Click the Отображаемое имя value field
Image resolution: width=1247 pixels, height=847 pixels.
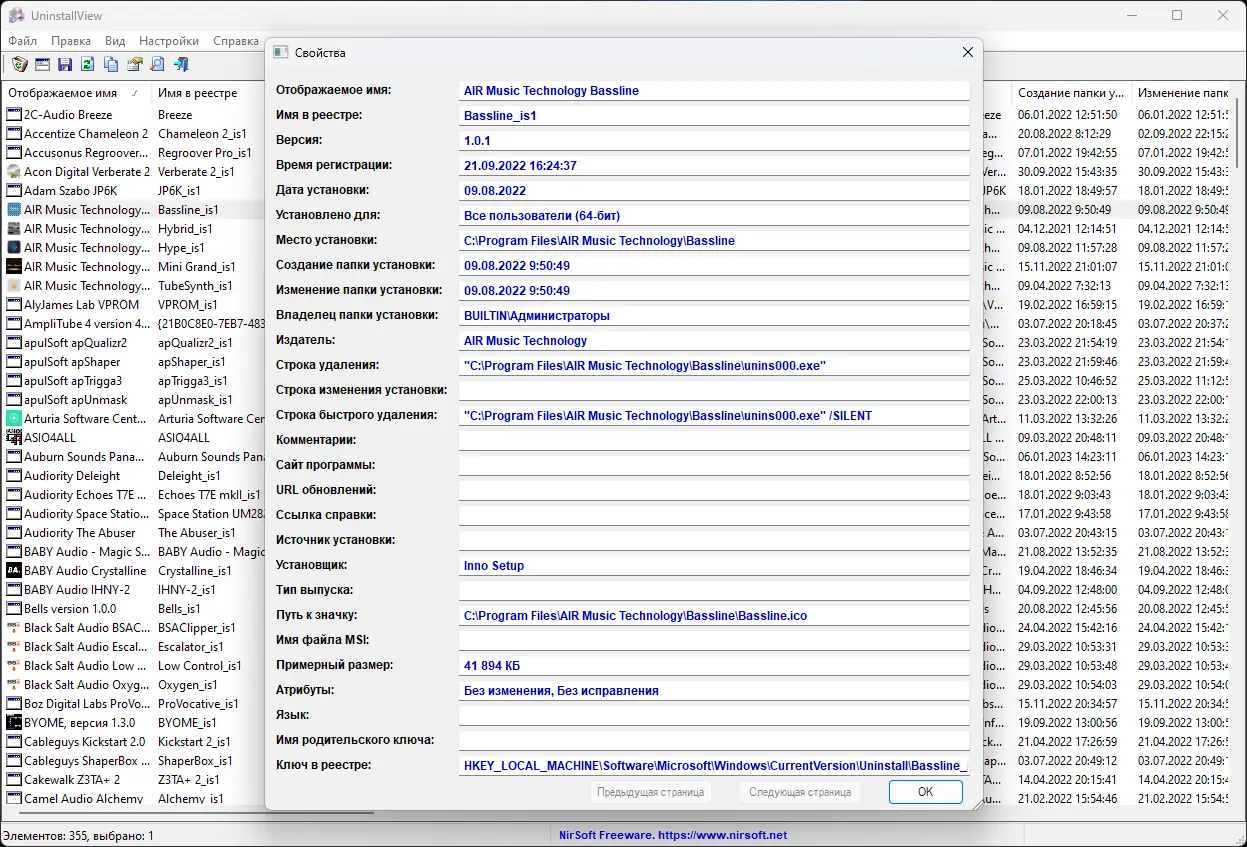714,91
